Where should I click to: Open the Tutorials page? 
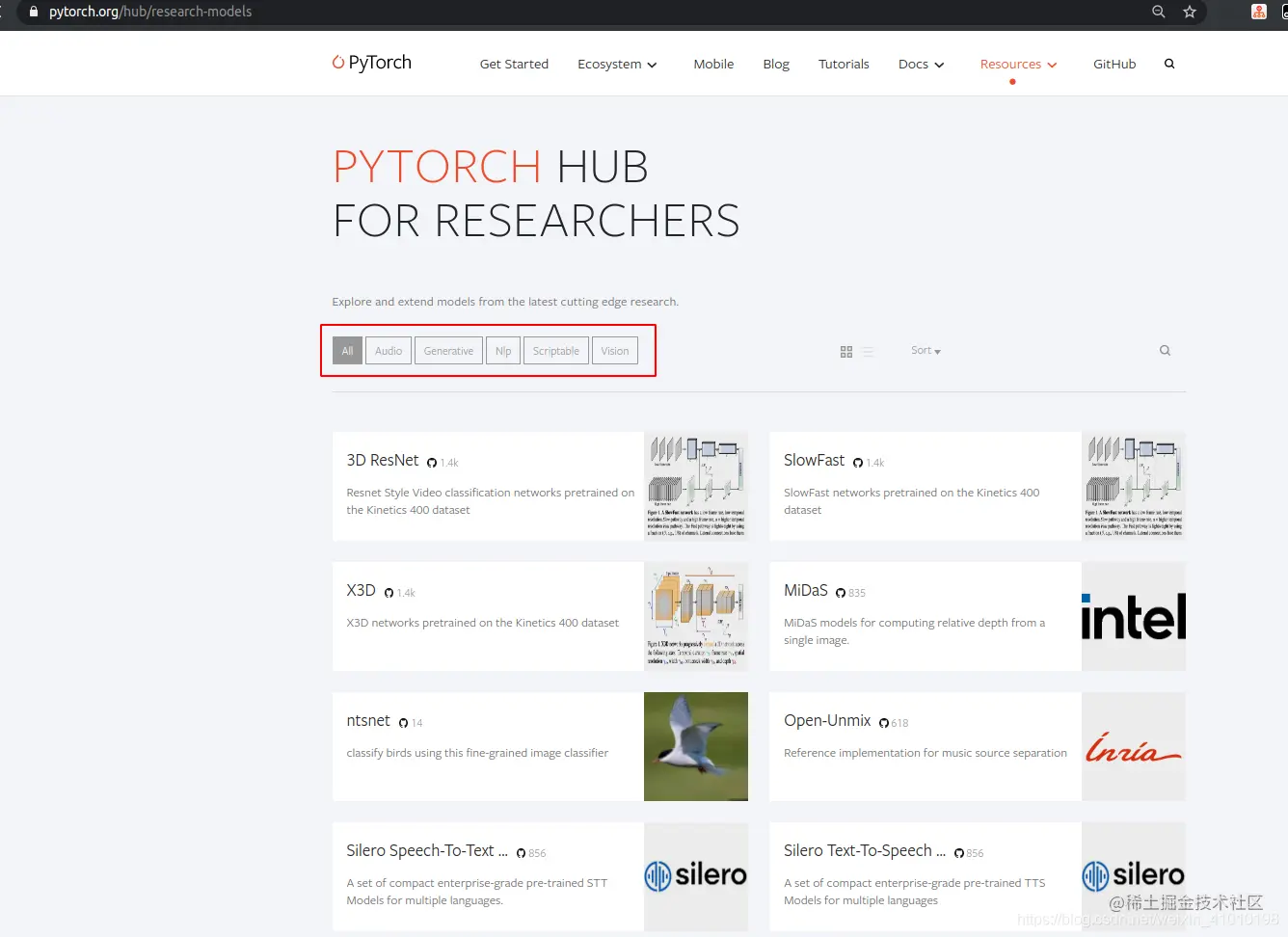844,64
